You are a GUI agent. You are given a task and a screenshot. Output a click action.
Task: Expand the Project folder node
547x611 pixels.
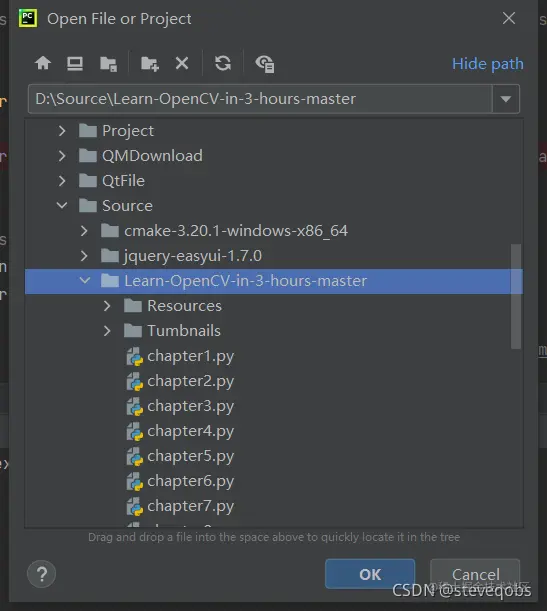pyautogui.click(x=62, y=131)
